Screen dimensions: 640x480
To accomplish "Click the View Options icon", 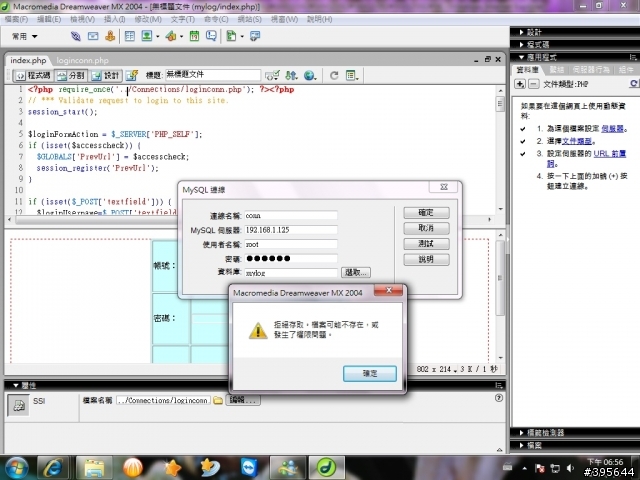I will tap(352, 75).
